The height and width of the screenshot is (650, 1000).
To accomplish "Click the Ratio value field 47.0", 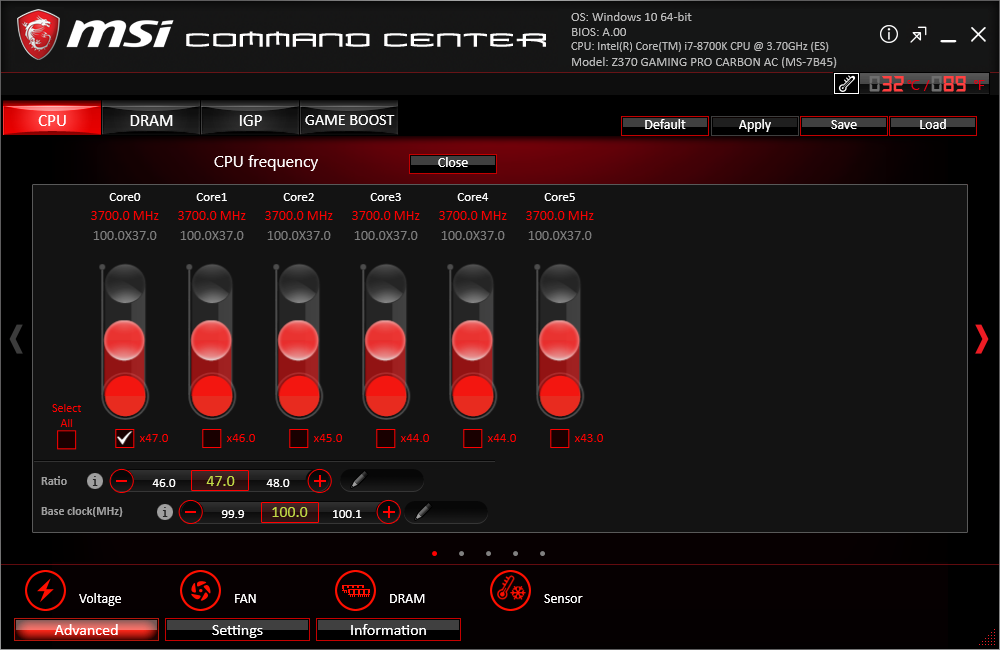I will 220,481.
